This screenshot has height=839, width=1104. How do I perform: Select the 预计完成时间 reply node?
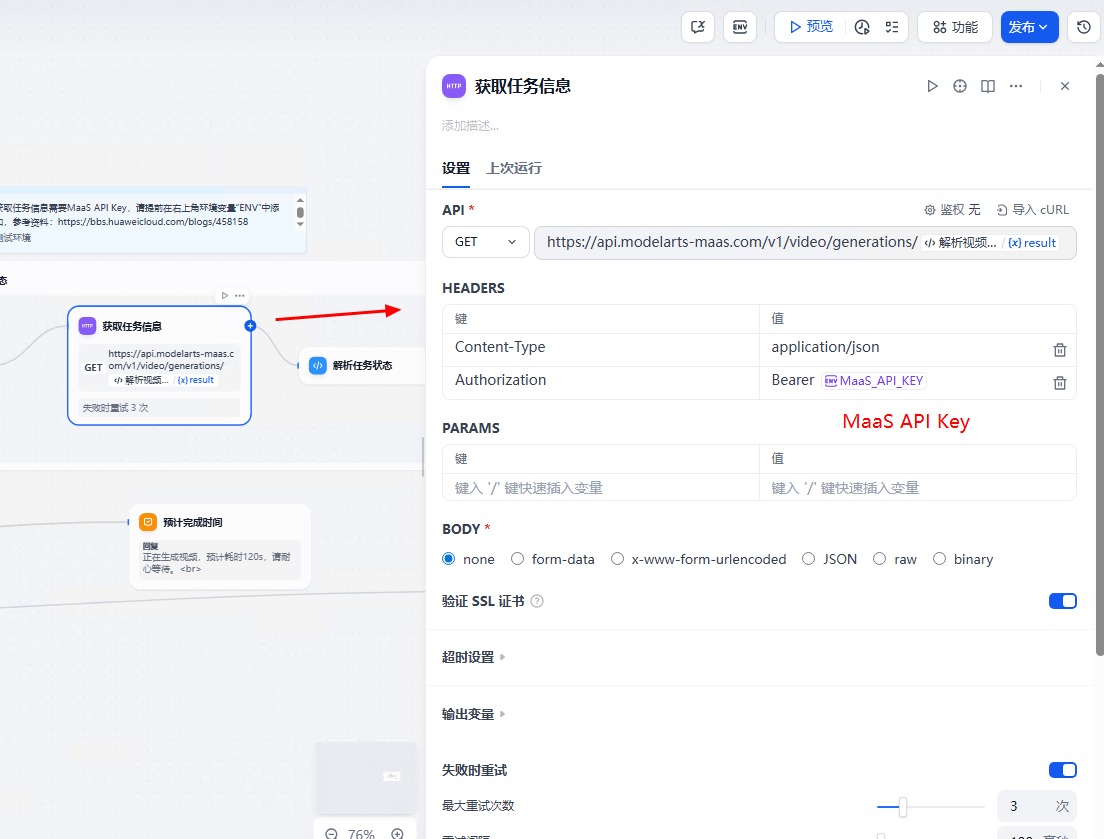(220, 546)
